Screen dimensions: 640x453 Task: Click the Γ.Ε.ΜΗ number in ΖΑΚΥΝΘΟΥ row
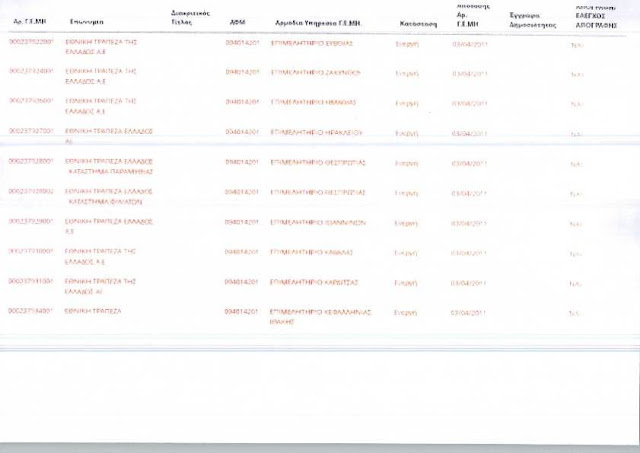[x=31, y=71]
